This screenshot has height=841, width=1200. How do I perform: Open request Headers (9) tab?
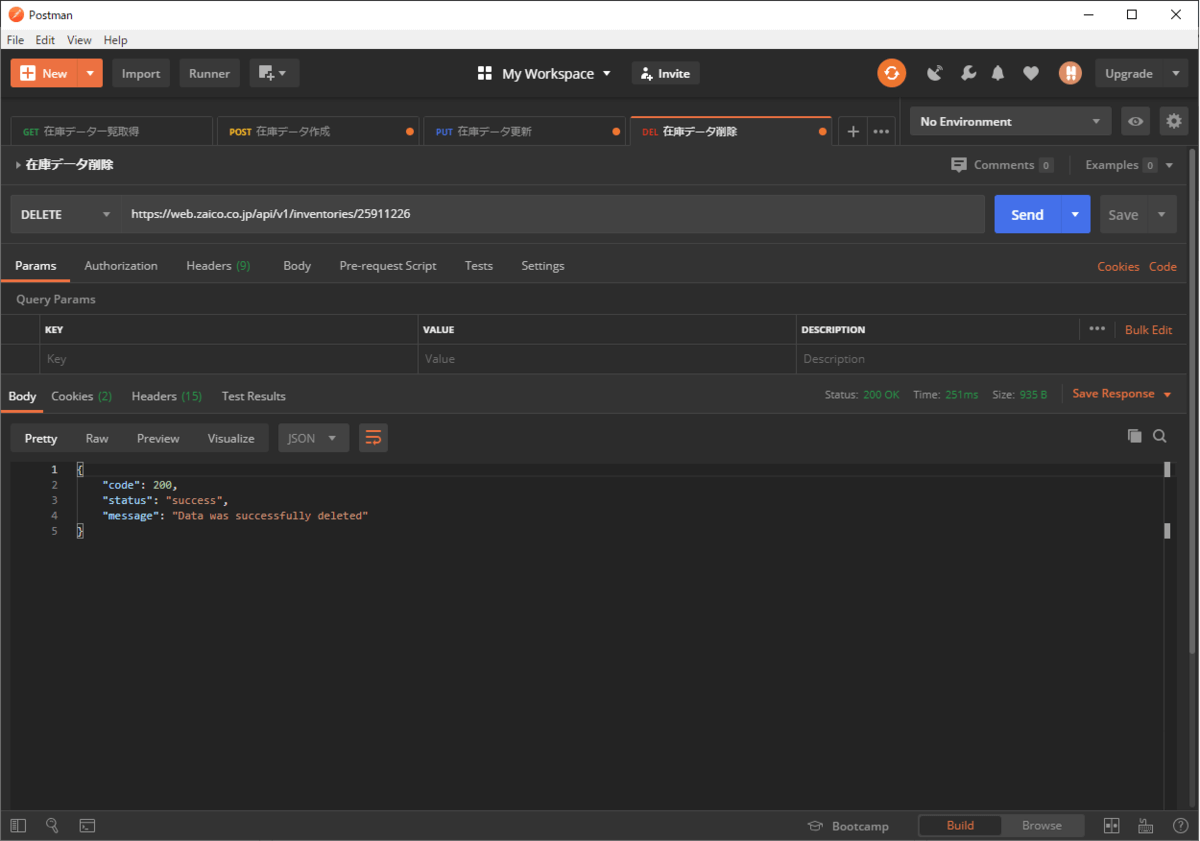pyautogui.click(x=218, y=266)
